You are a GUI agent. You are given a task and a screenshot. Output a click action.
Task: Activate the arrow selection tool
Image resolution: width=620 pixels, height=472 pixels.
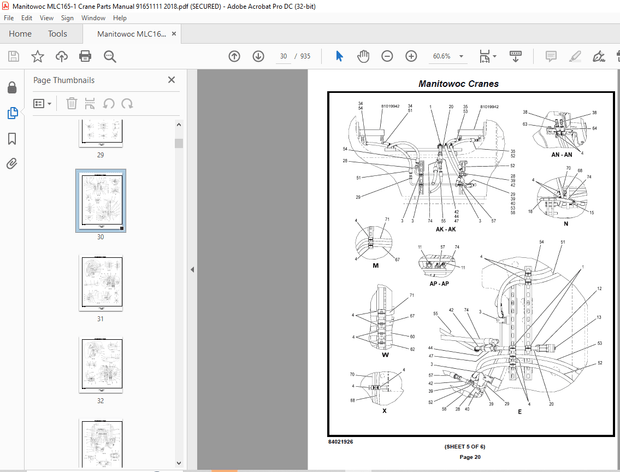point(340,57)
